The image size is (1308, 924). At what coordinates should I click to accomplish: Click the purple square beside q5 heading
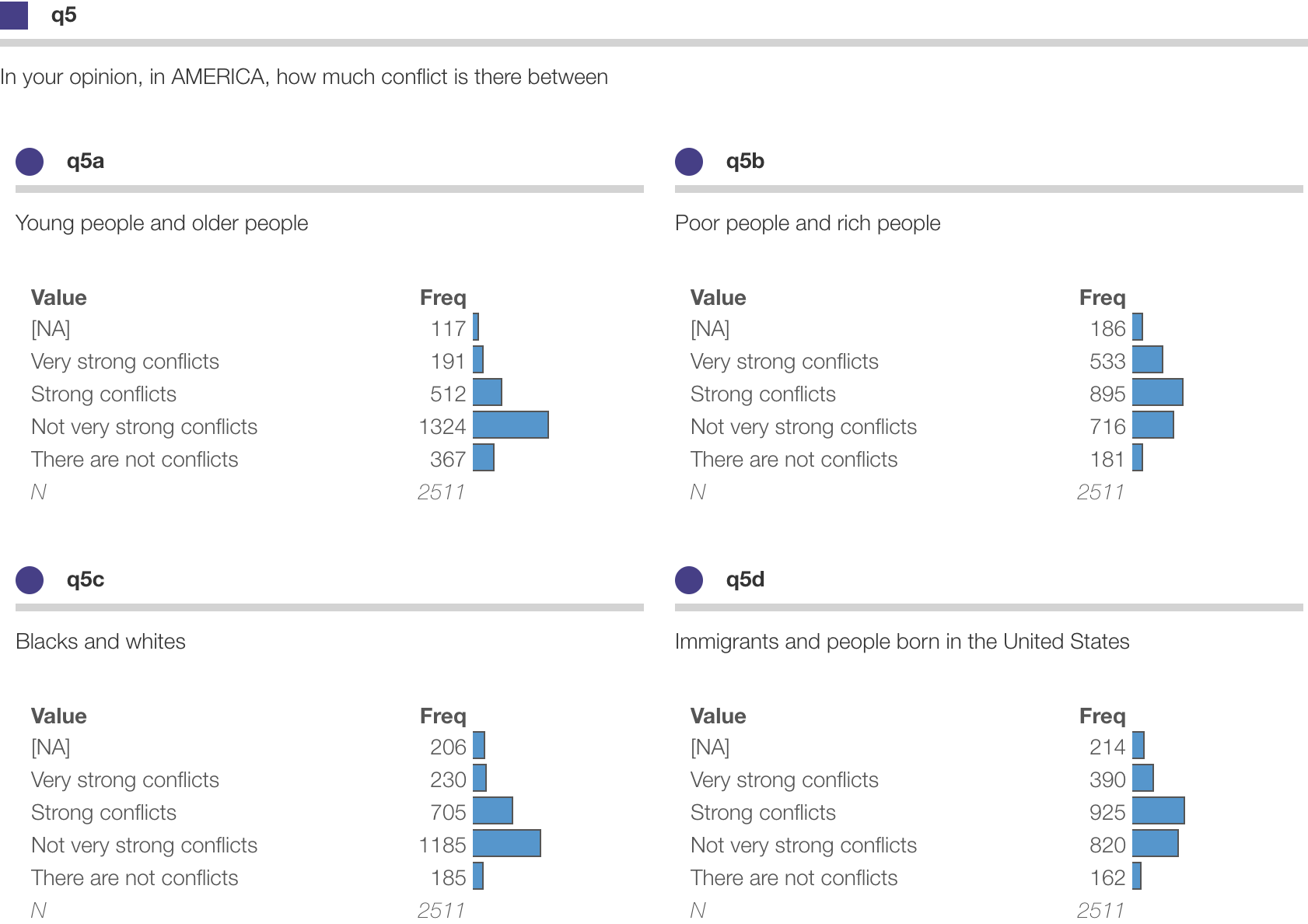coord(13,16)
